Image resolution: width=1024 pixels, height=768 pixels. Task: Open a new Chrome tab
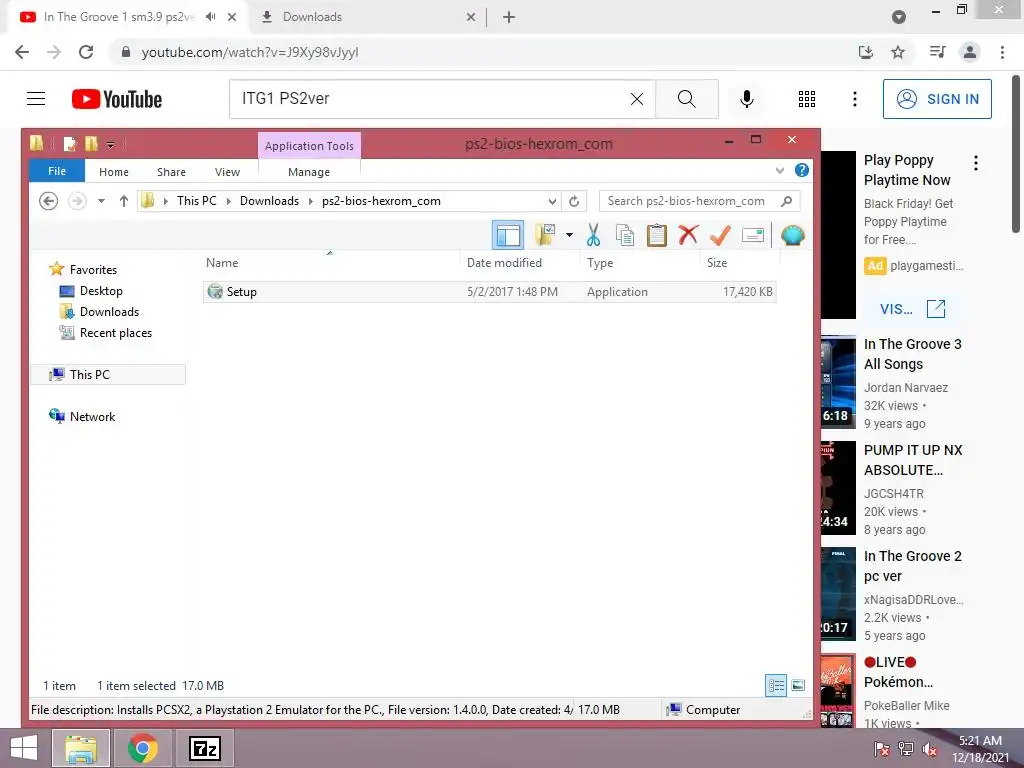[x=509, y=18]
